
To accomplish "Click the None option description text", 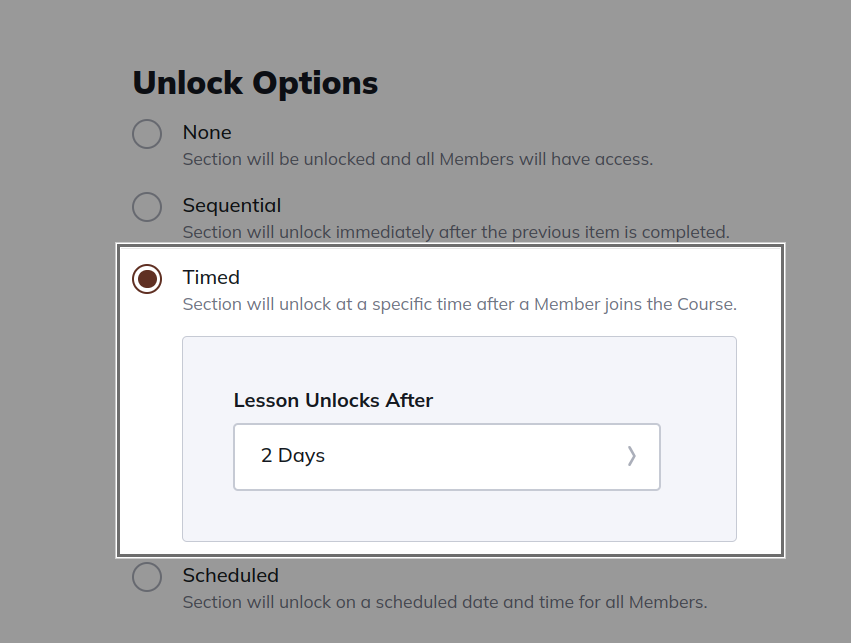I will pyautogui.click(x=416, y=159).
